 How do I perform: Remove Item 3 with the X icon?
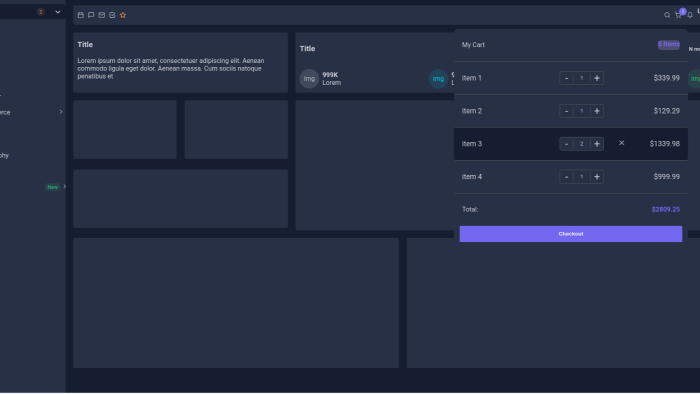(621, 143)
